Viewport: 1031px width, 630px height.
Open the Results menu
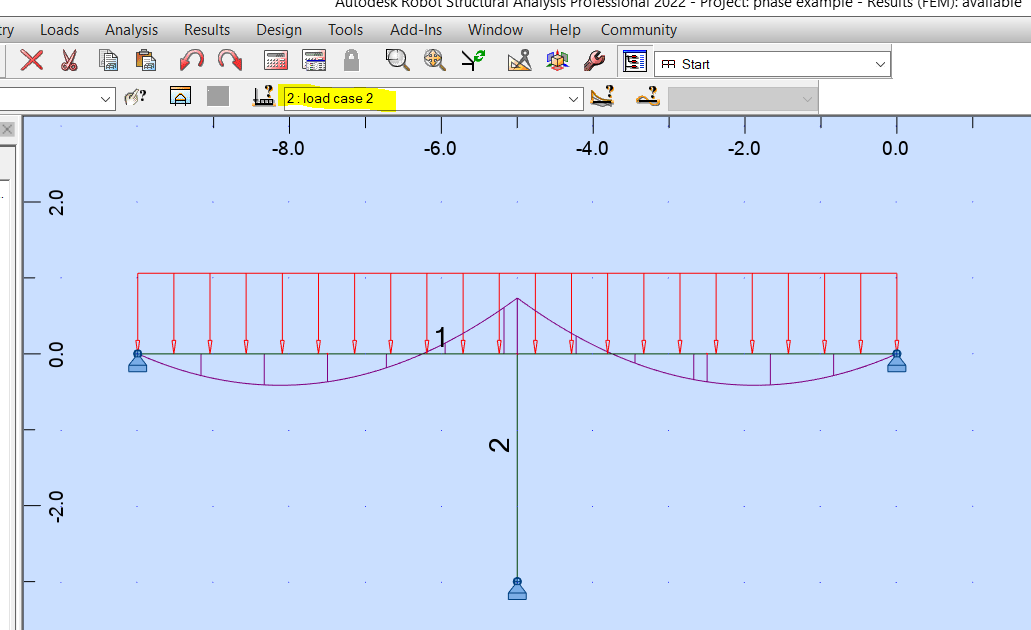[x=207, y=30]
